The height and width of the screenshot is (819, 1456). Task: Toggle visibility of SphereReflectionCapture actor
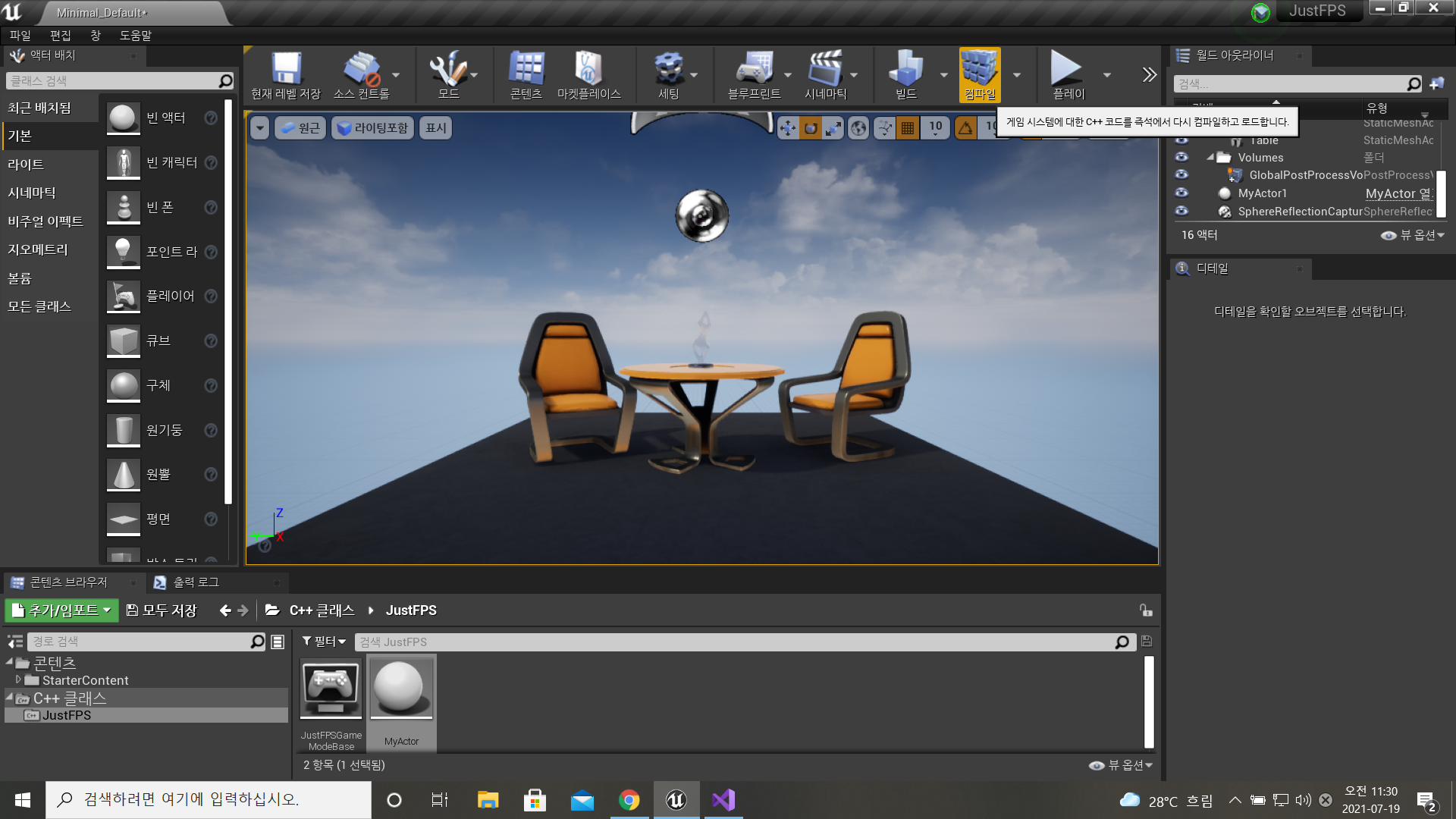click(x=1181, y=212)
